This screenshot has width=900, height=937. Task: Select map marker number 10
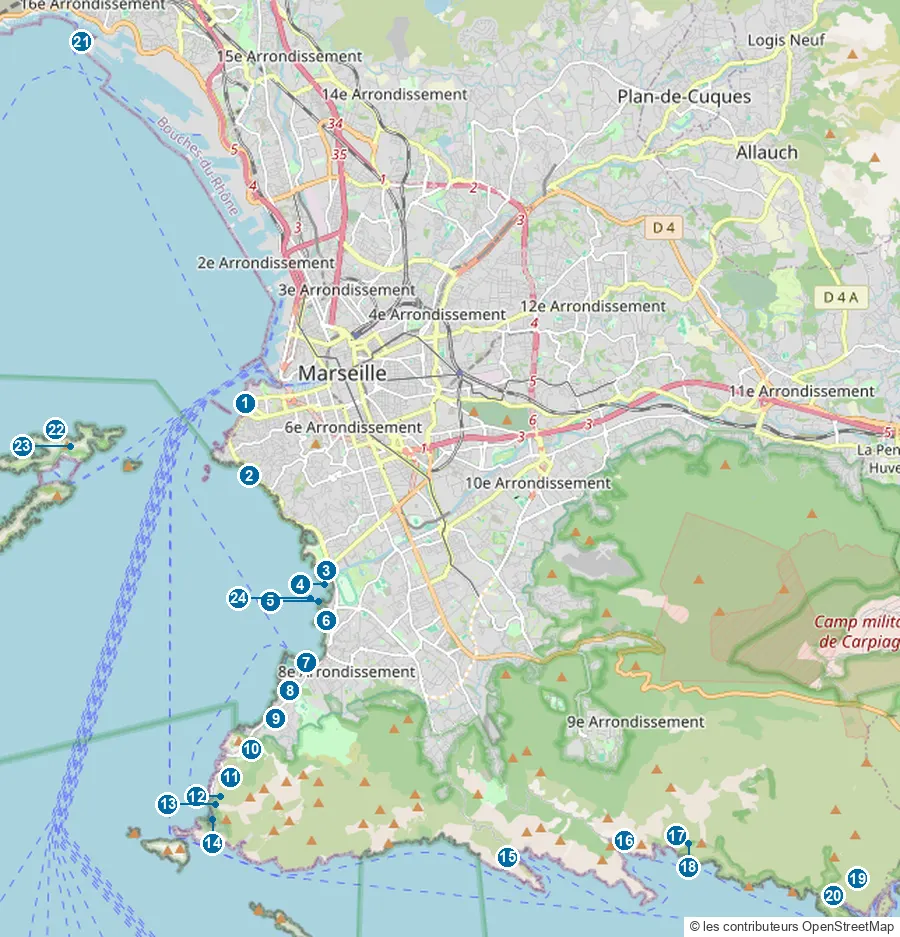[252, 749]
